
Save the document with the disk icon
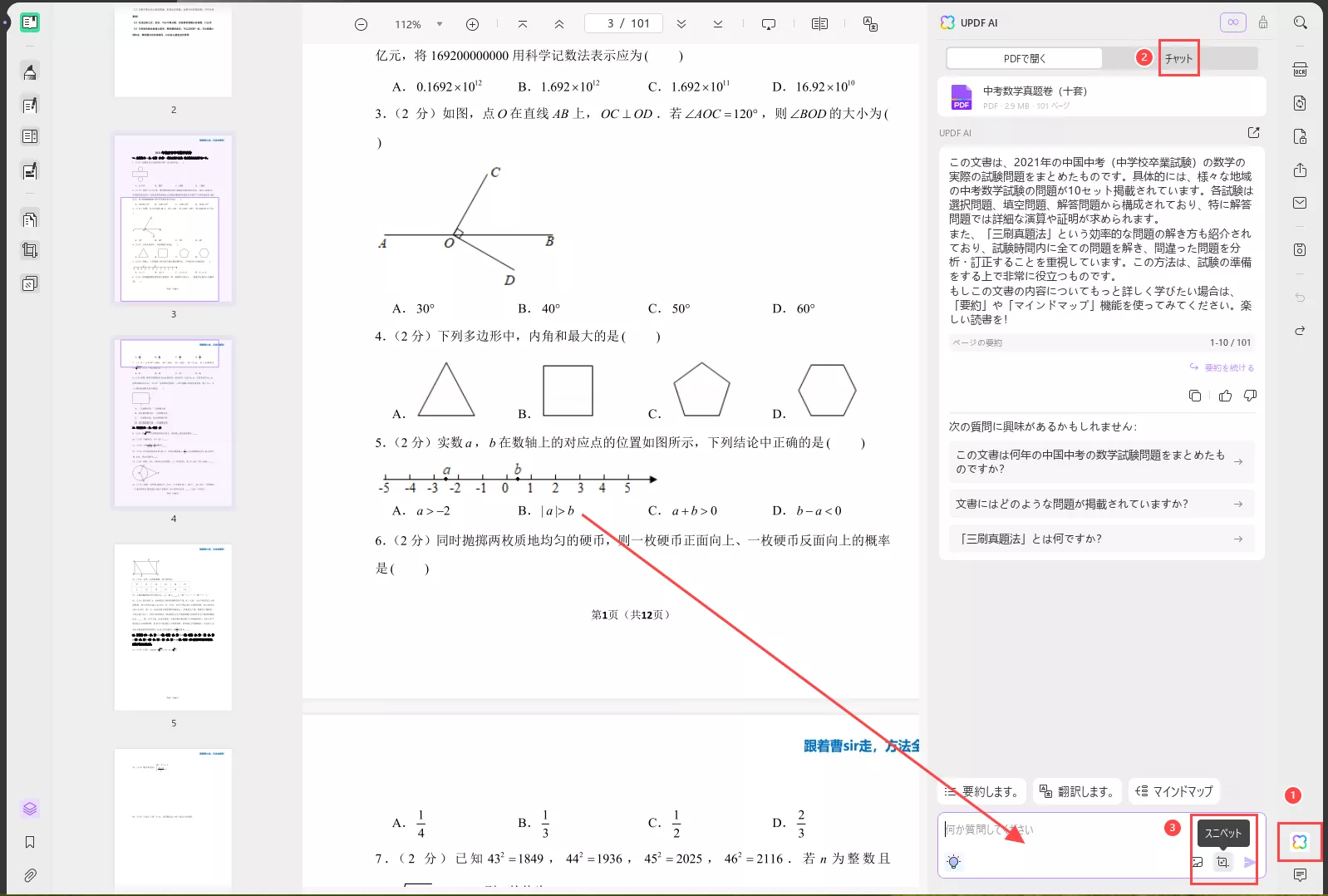[1301, 249]
